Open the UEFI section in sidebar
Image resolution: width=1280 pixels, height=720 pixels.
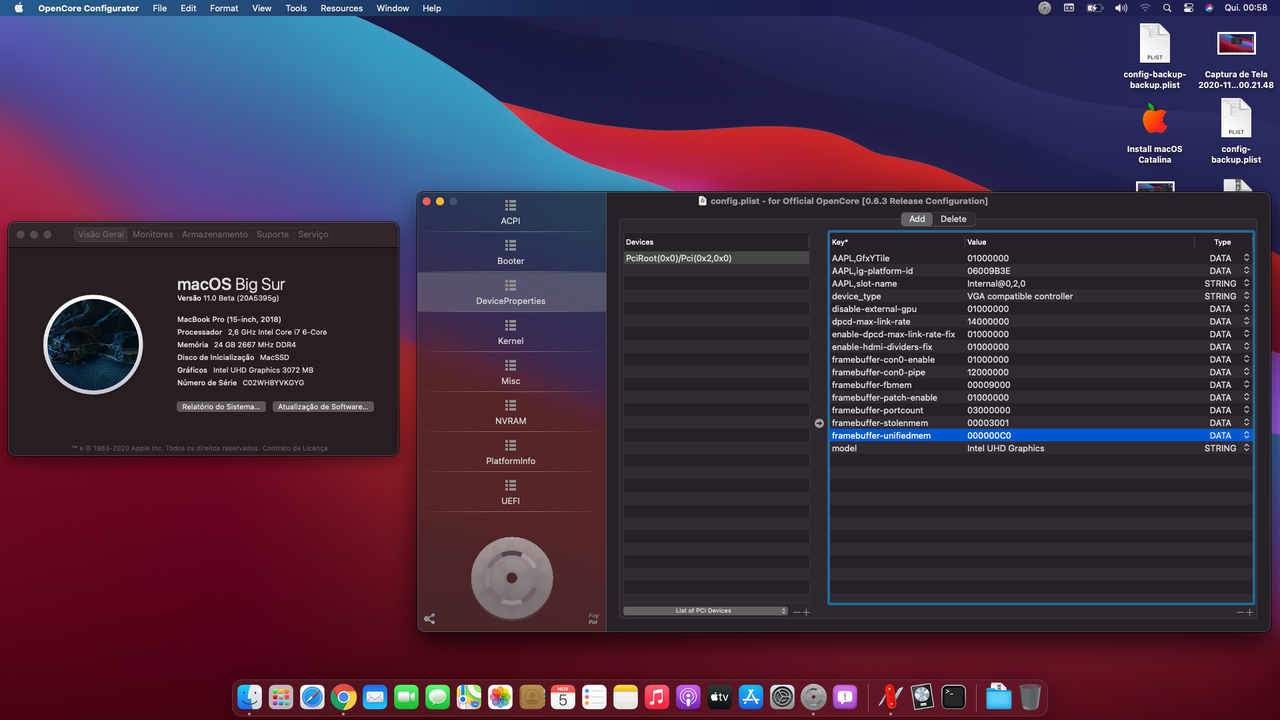511,492
